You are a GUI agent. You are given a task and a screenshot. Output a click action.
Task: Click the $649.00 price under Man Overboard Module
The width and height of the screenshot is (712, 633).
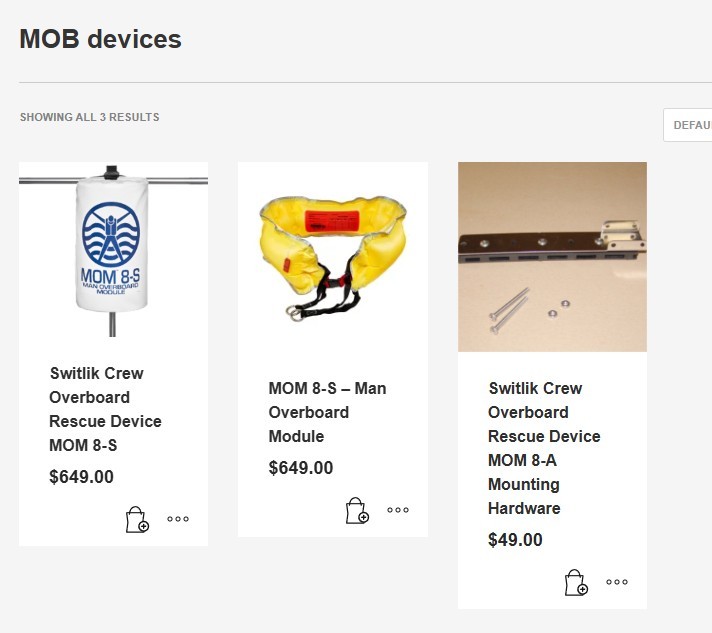click(x=301, y=468)
